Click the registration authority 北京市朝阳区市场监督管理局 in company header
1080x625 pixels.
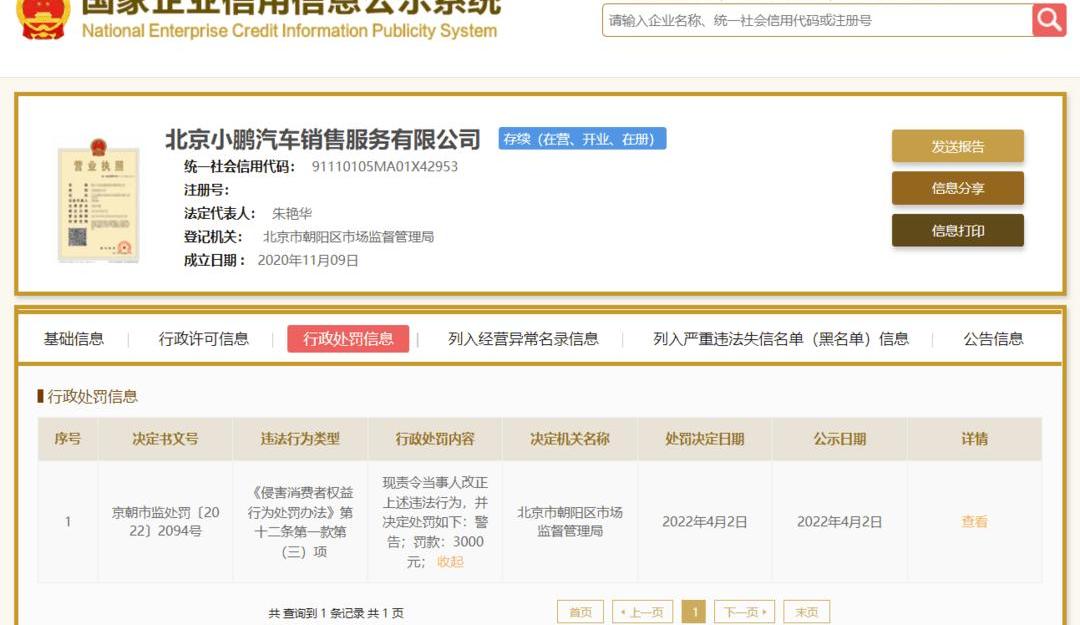tap(349, 237)
